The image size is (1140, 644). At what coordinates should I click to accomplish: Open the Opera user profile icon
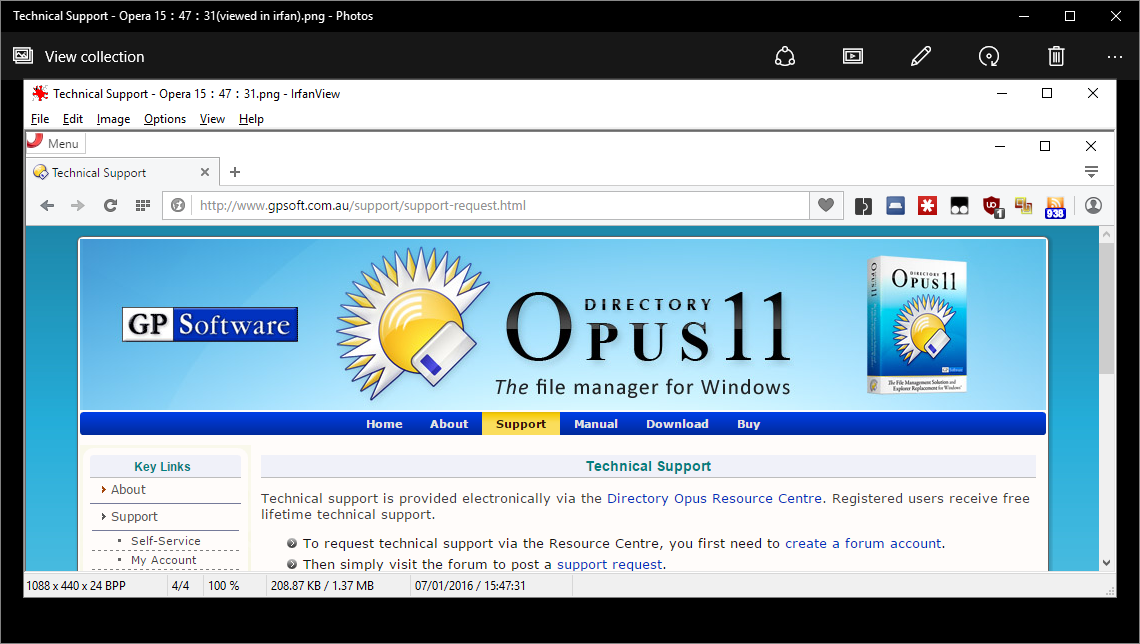tap(1093, 206)
